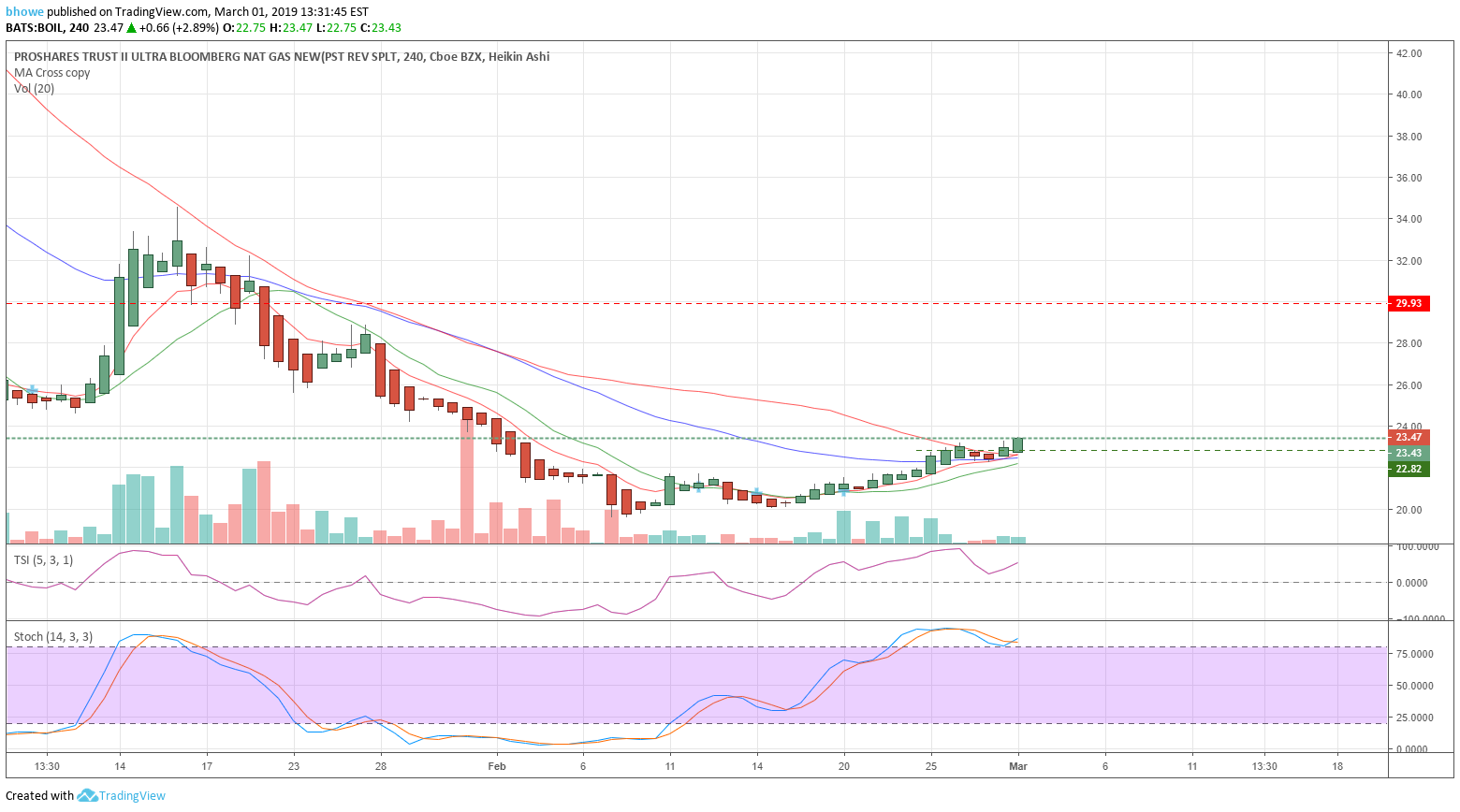This screenshot has height=812, width=1460.
Task: Click the 34.00 price axis label
Action: click(x=1409, y=219)
